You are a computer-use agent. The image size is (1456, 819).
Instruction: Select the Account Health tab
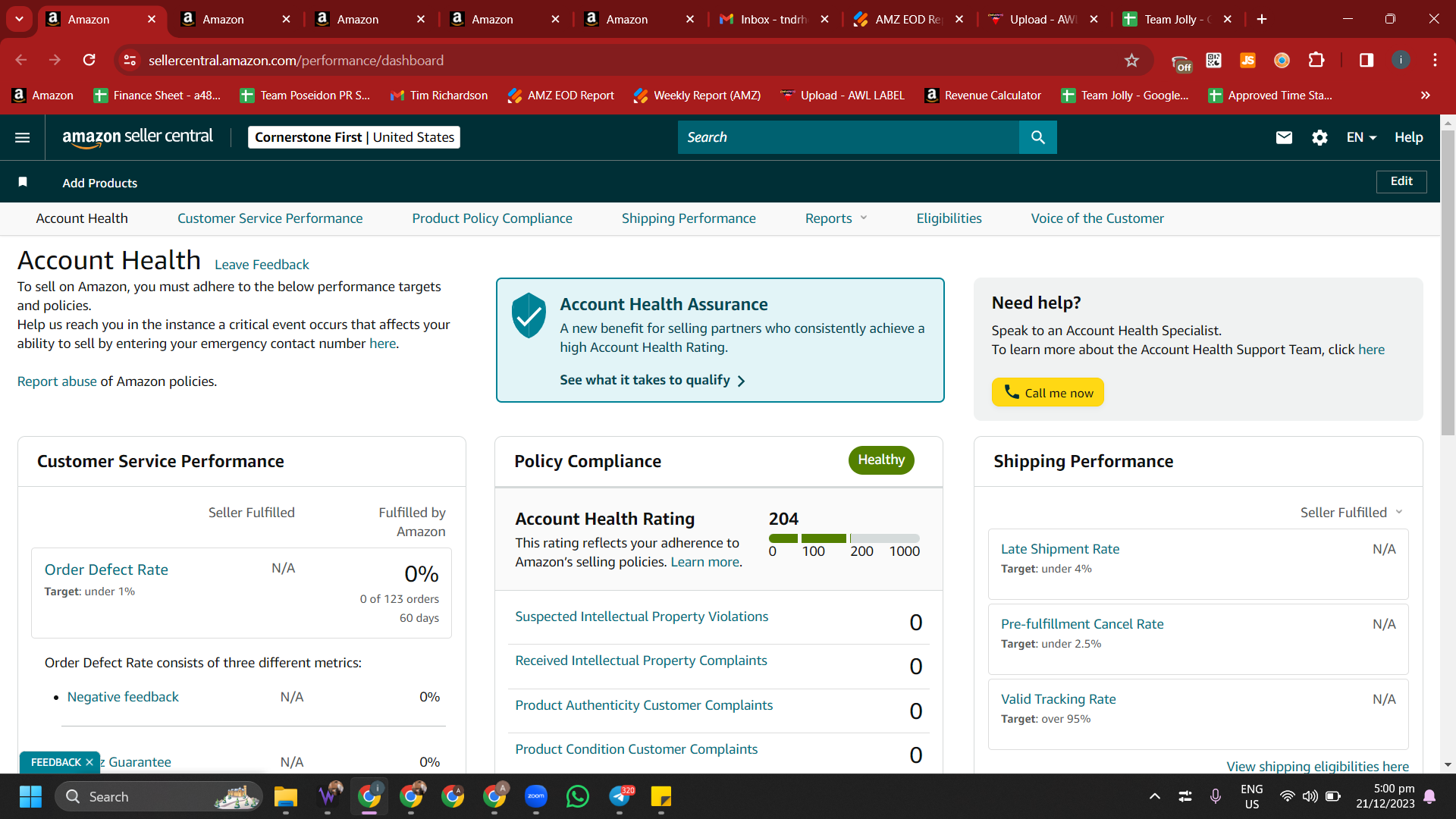[x=82, y=218]
